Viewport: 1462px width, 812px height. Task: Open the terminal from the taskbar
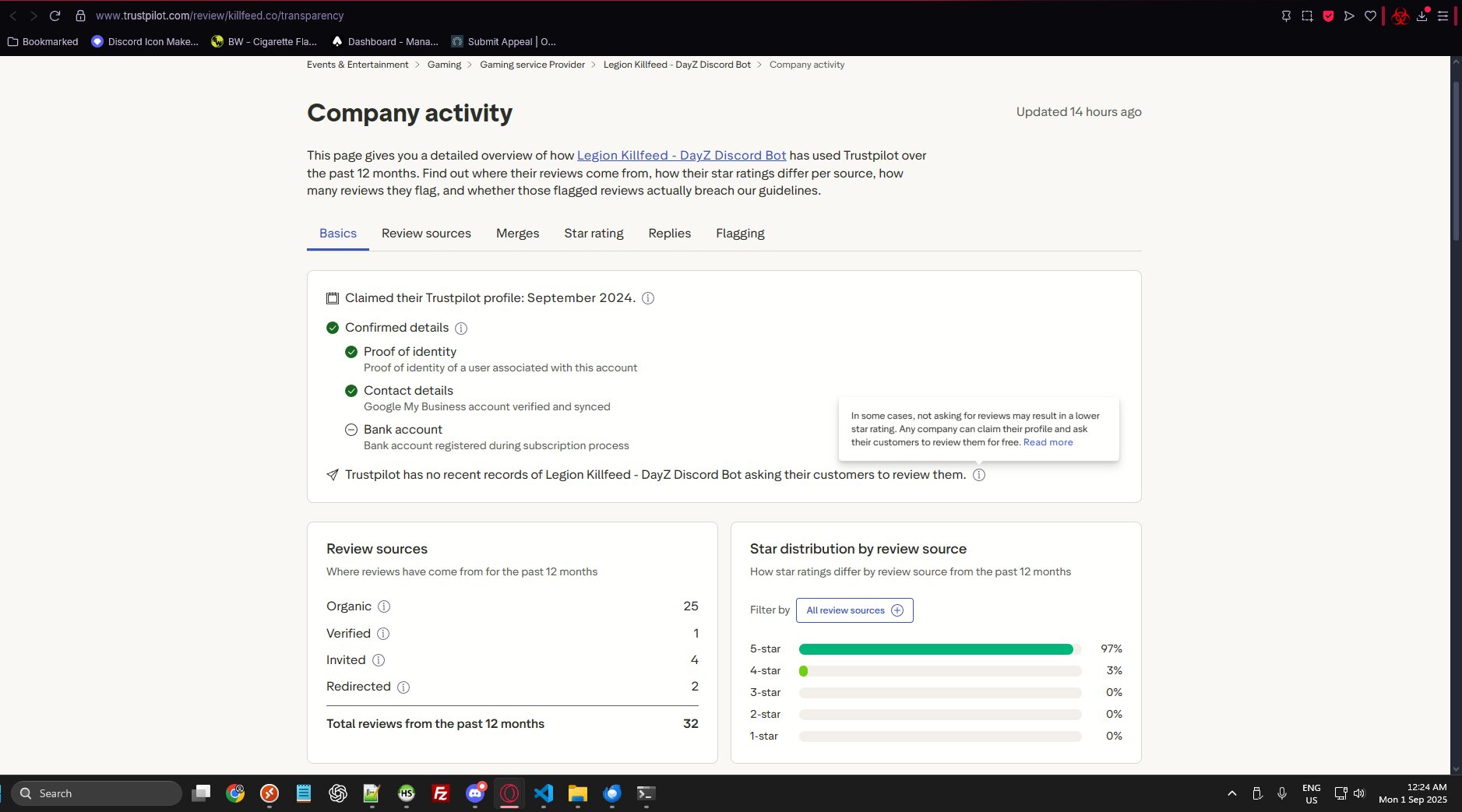coord(646,793)
